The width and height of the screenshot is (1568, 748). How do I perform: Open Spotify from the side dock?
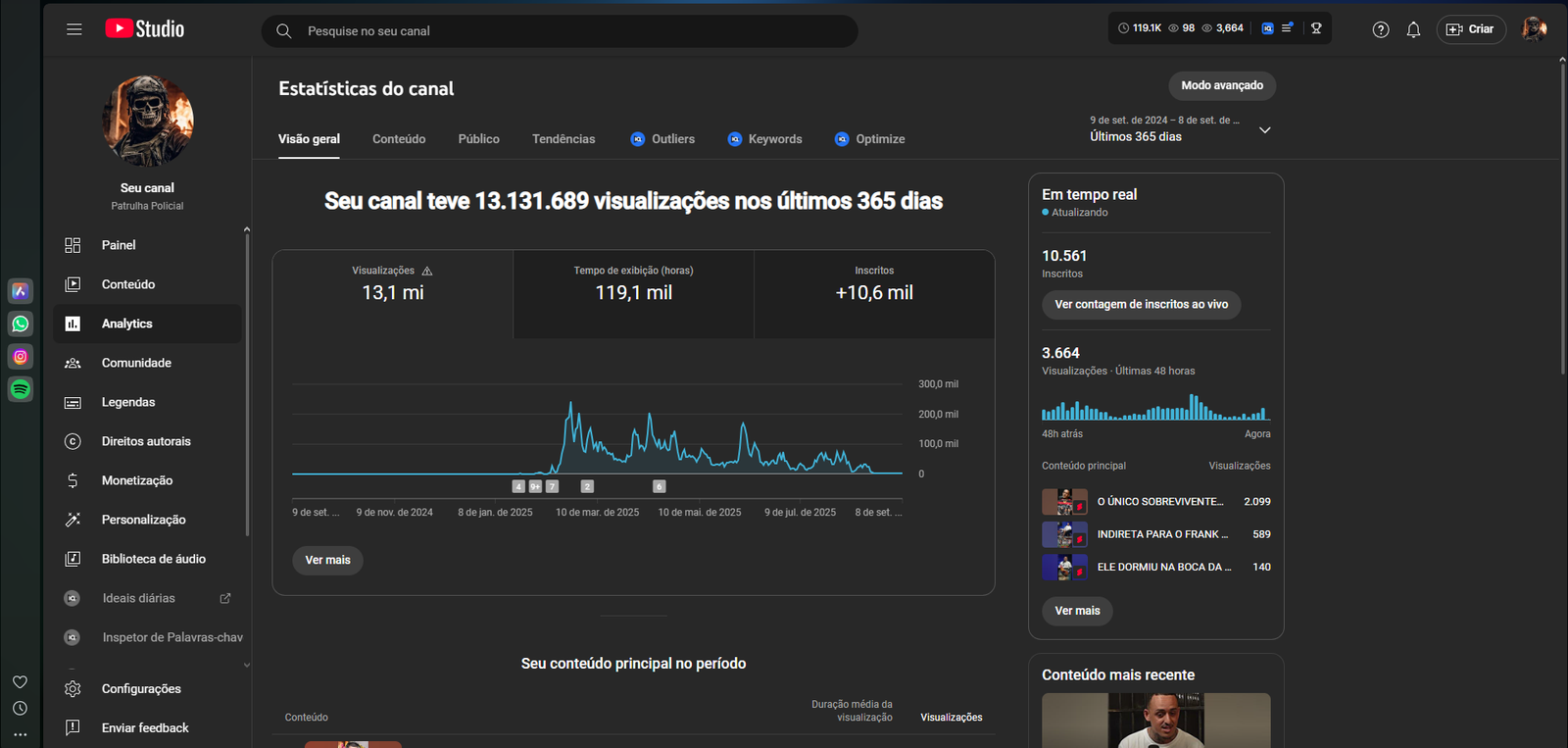21,389
